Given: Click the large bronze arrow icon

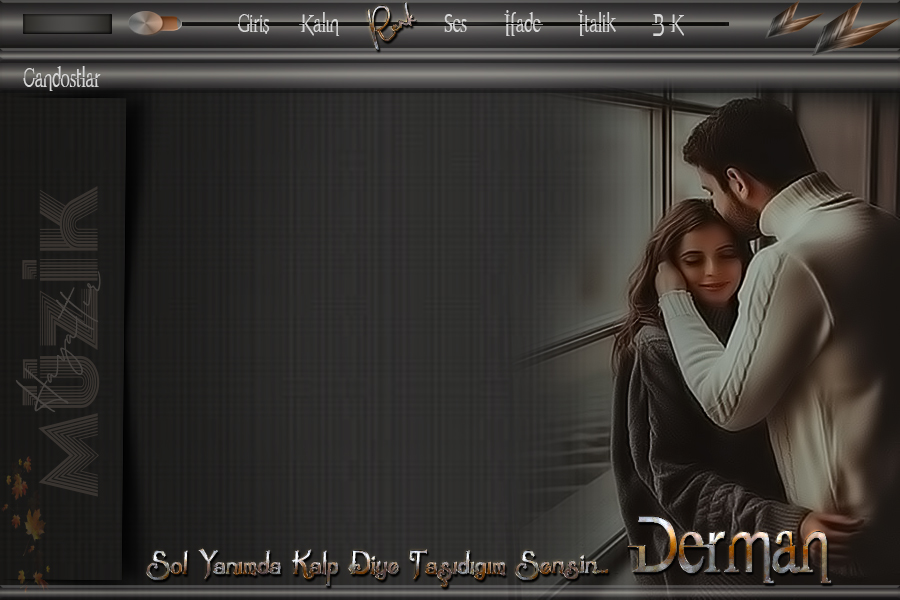Looking at the screenshot, I should [x=853, y=29].
